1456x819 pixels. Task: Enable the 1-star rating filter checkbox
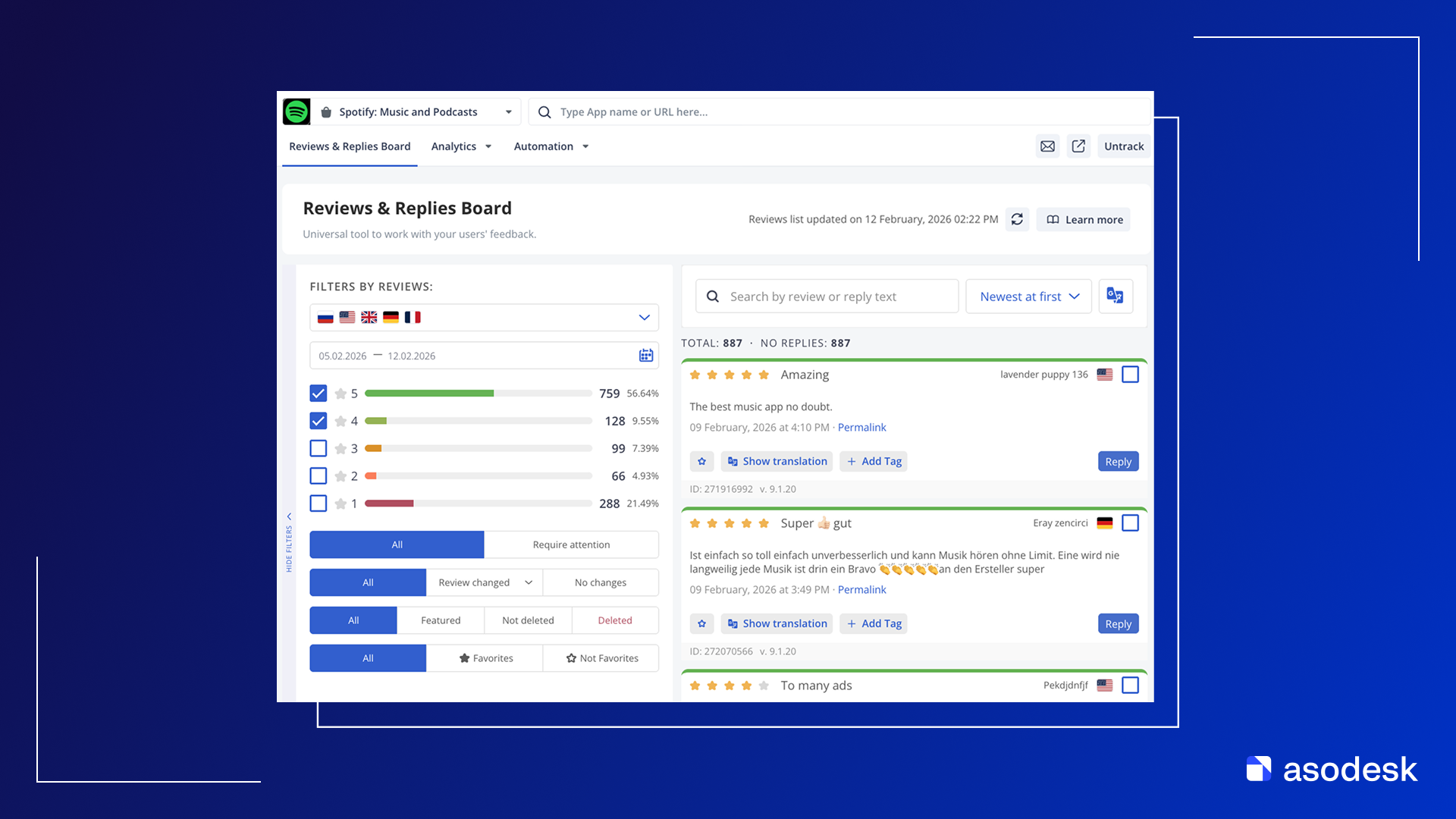(318, 504)
